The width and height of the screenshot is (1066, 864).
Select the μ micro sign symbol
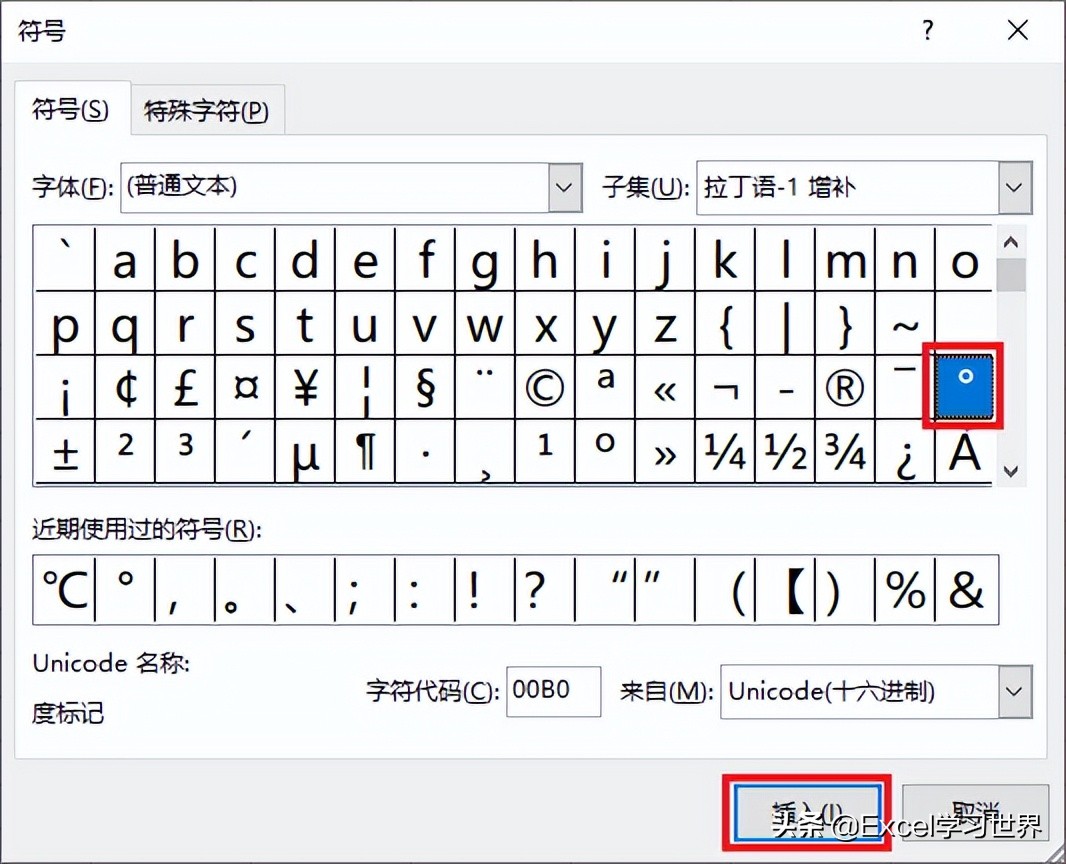tap(306, 452)
